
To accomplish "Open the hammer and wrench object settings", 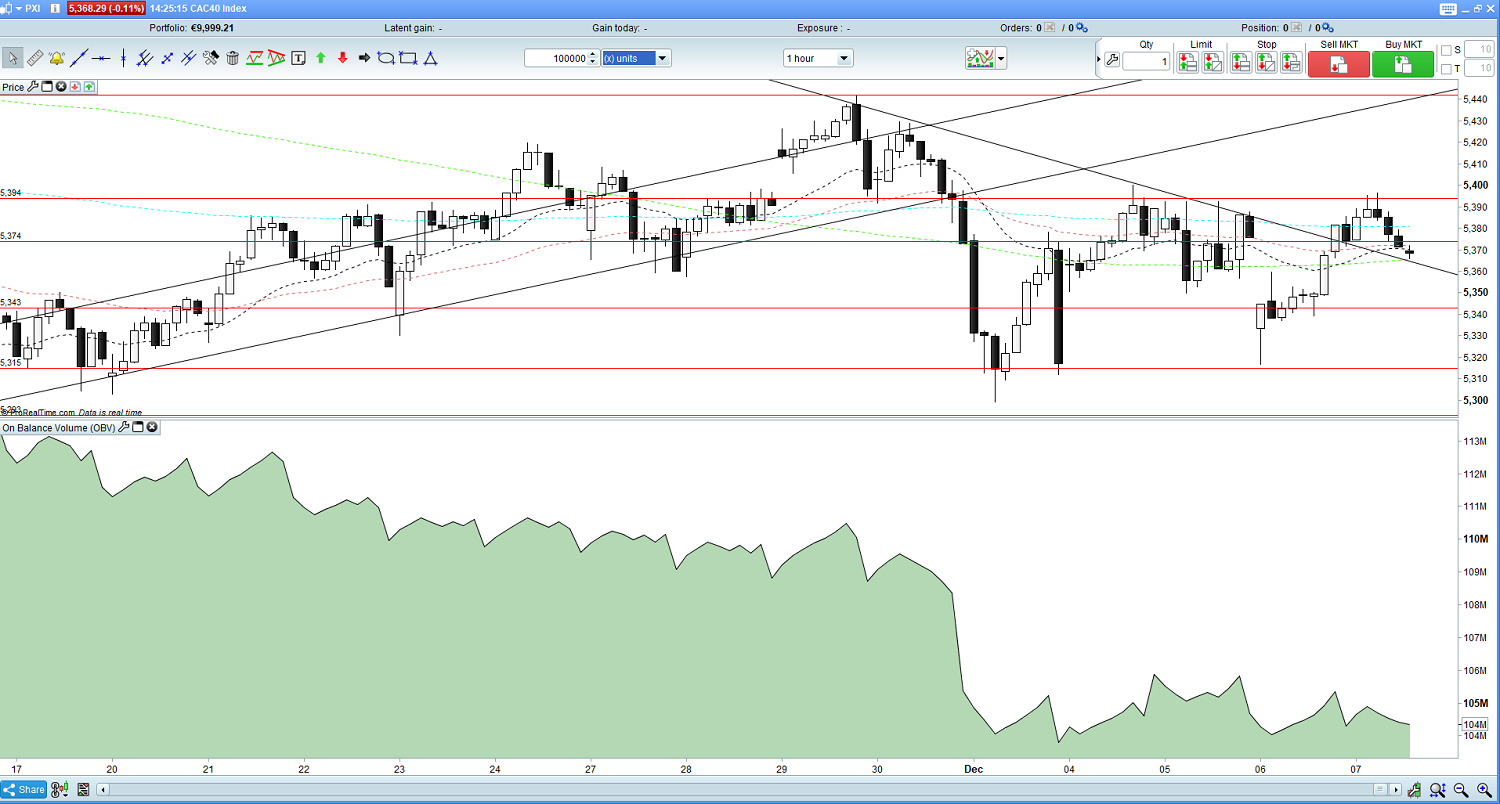I will (x=210, y=58).
